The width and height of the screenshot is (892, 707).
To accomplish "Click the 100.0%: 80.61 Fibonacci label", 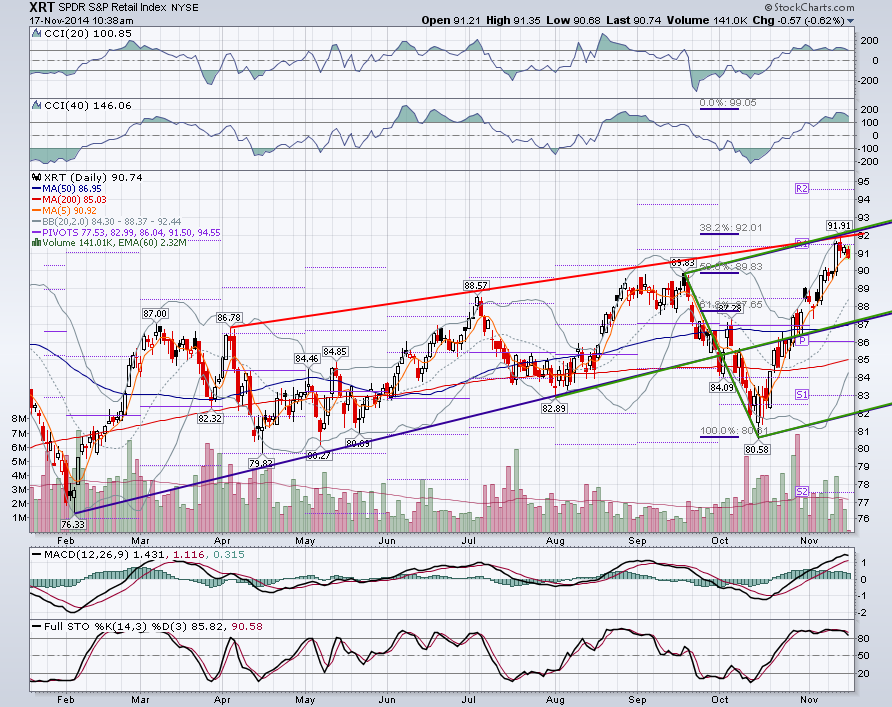I will tap(734, 431).
